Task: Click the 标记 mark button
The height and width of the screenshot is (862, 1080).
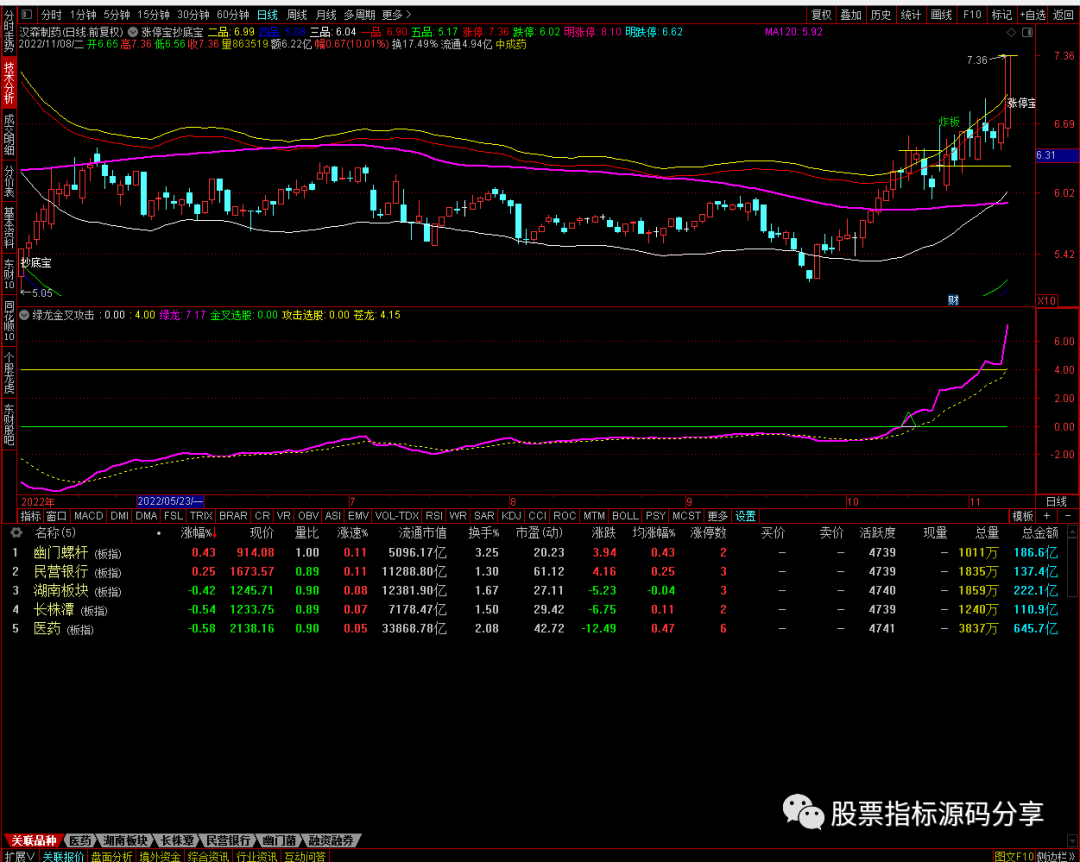Action: tap(1001, 14)
